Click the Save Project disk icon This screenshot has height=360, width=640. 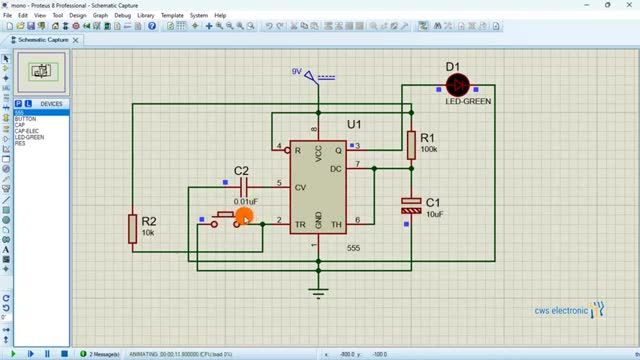[31, 26]
